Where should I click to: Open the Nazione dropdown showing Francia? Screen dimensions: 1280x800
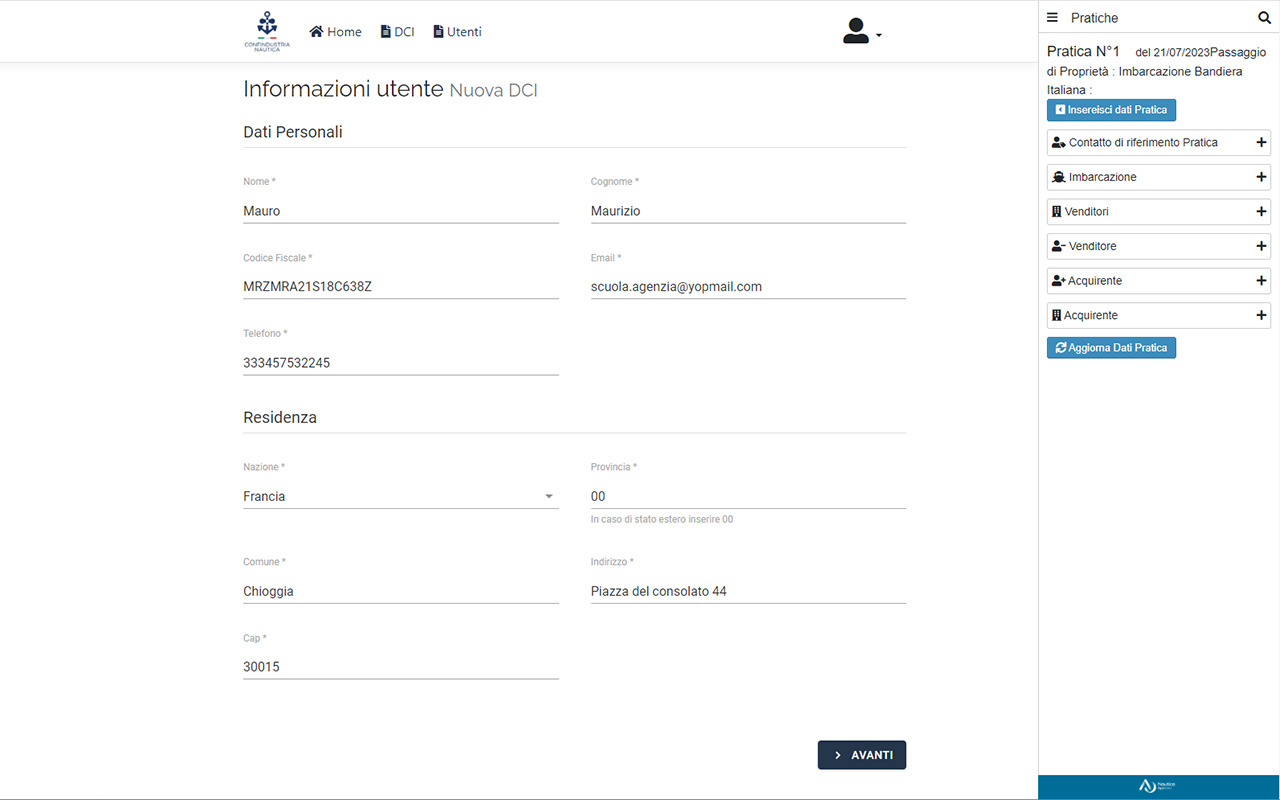coord(401,496)
